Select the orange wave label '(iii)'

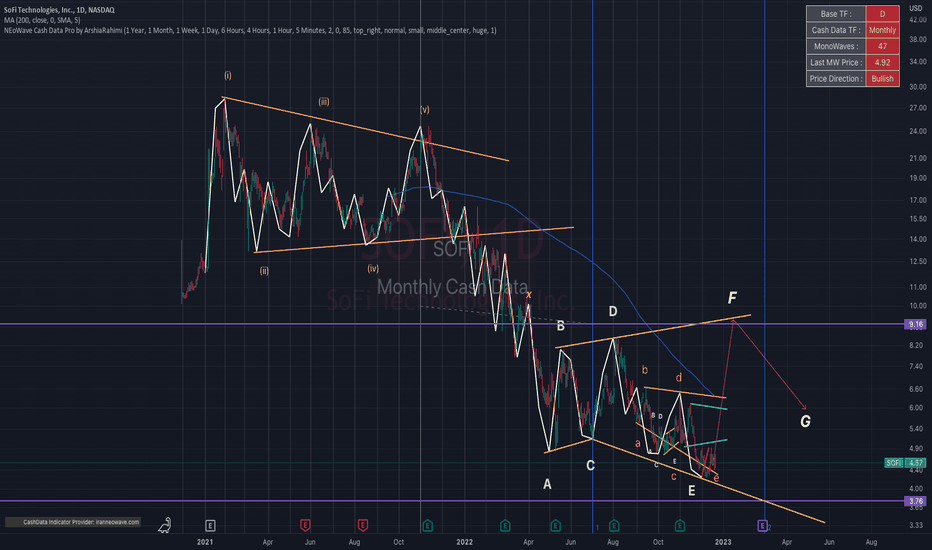(x=324, y=102)
